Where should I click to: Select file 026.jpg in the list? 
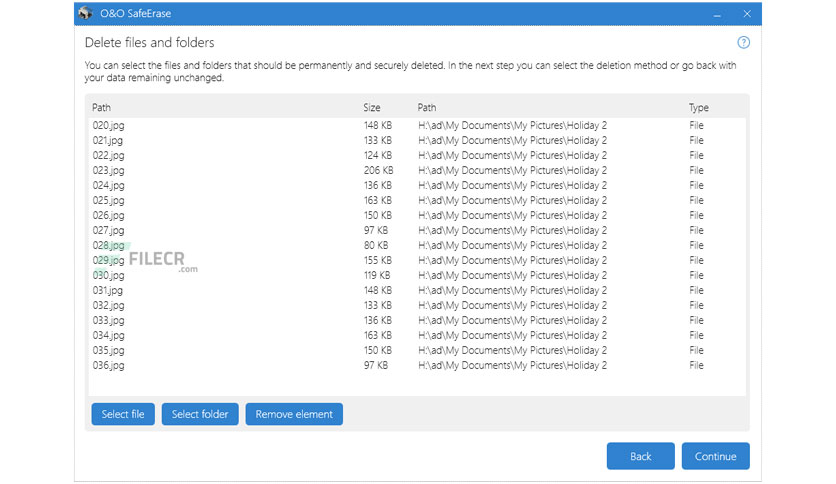click(108, 215)
